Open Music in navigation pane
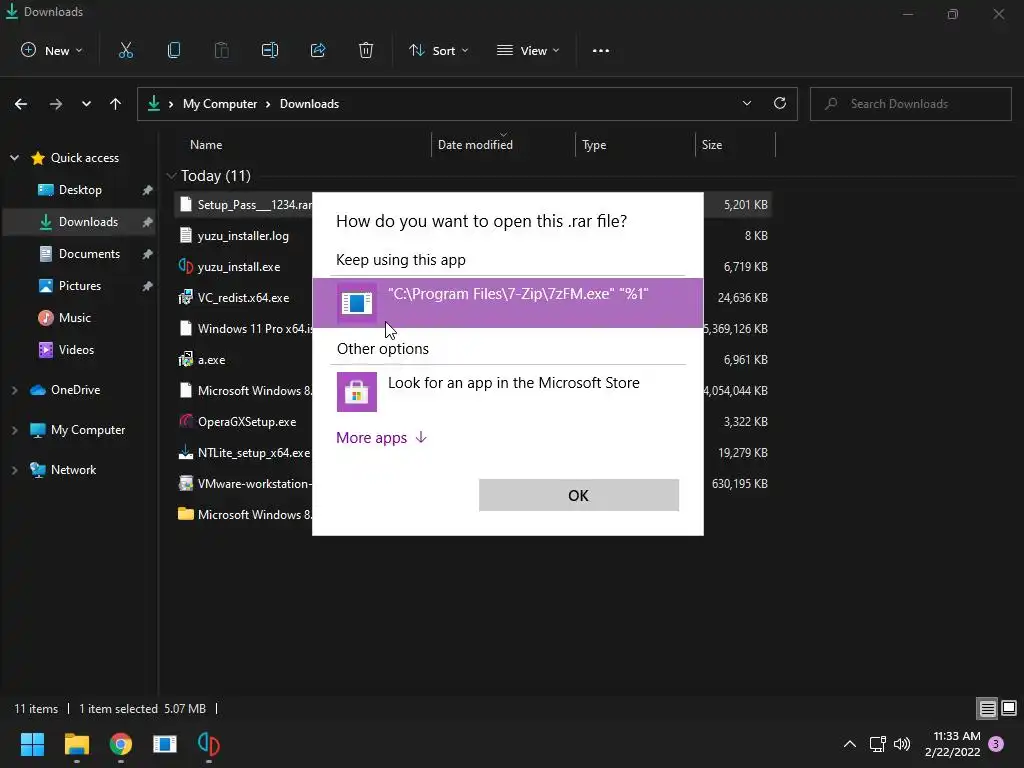Image resolution: width=1024 pixels, height=768 pixels. coord(80,317)
